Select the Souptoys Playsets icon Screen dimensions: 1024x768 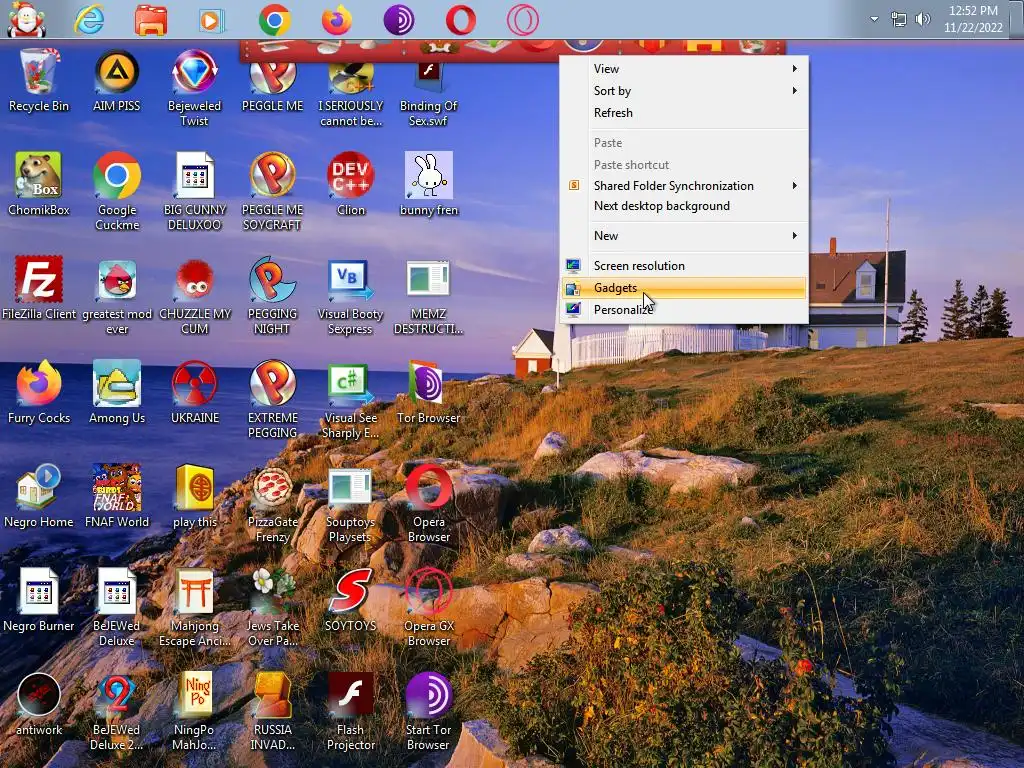[350, 505]
